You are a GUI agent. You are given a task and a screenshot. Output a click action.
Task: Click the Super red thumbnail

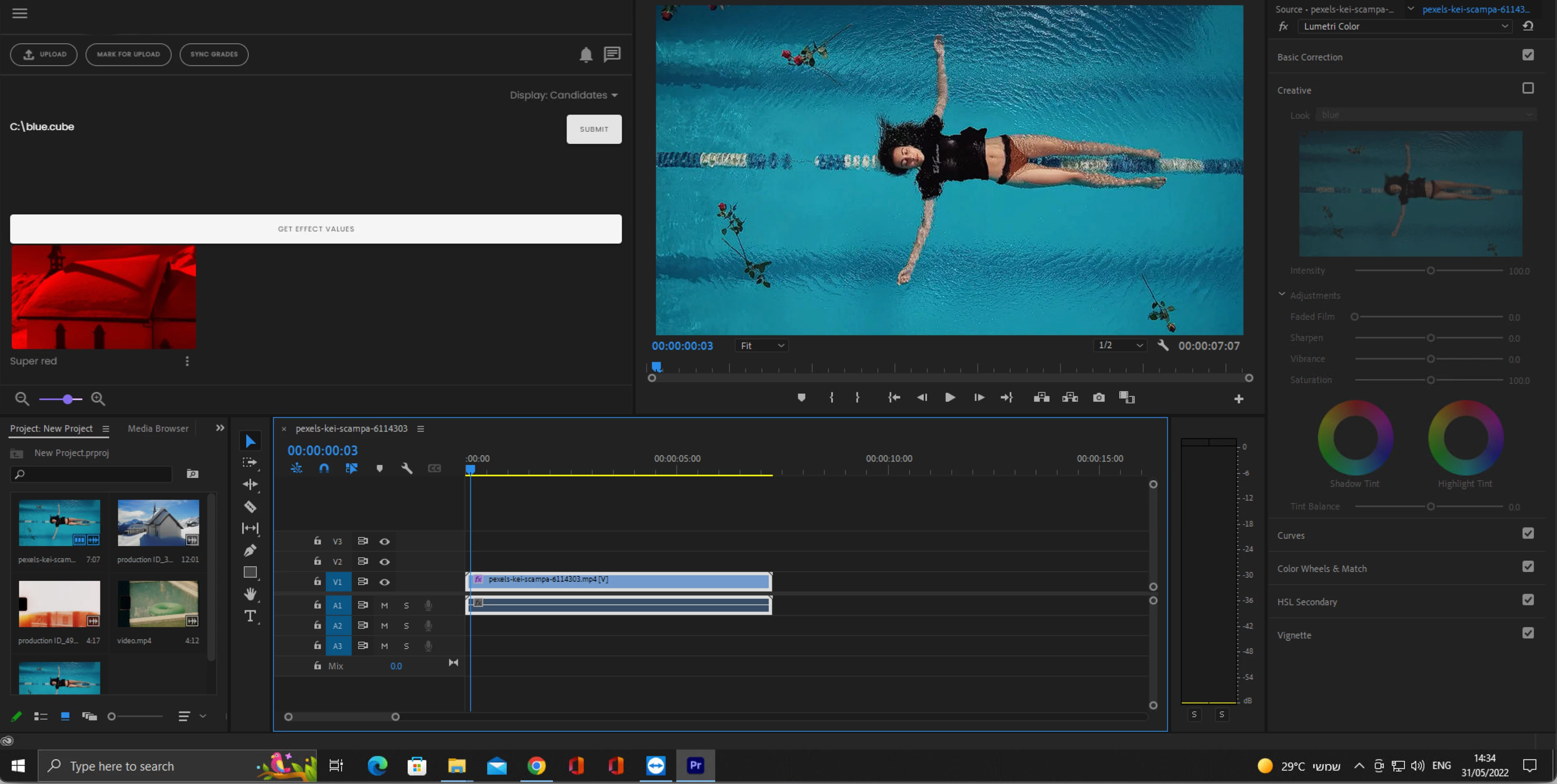(x=103, y=296)
